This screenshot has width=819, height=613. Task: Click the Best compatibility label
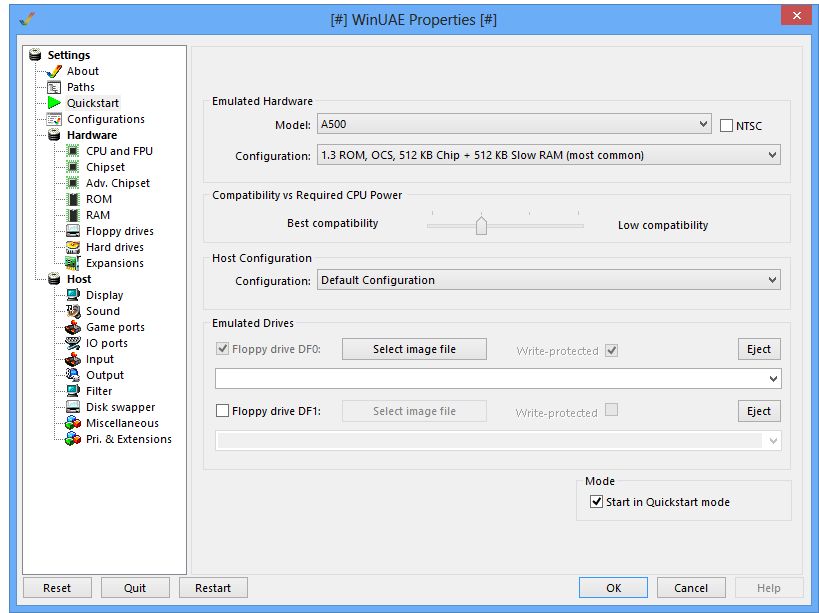pos(332,223)
